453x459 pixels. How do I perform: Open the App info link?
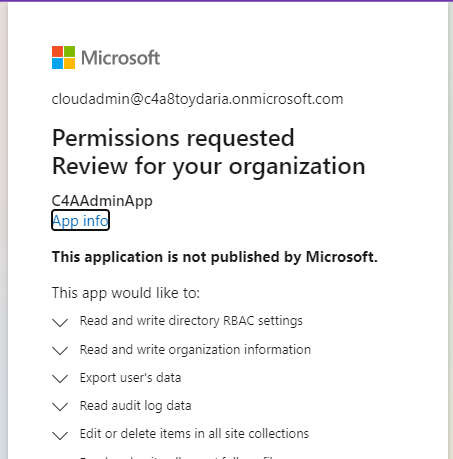[80, 220]
